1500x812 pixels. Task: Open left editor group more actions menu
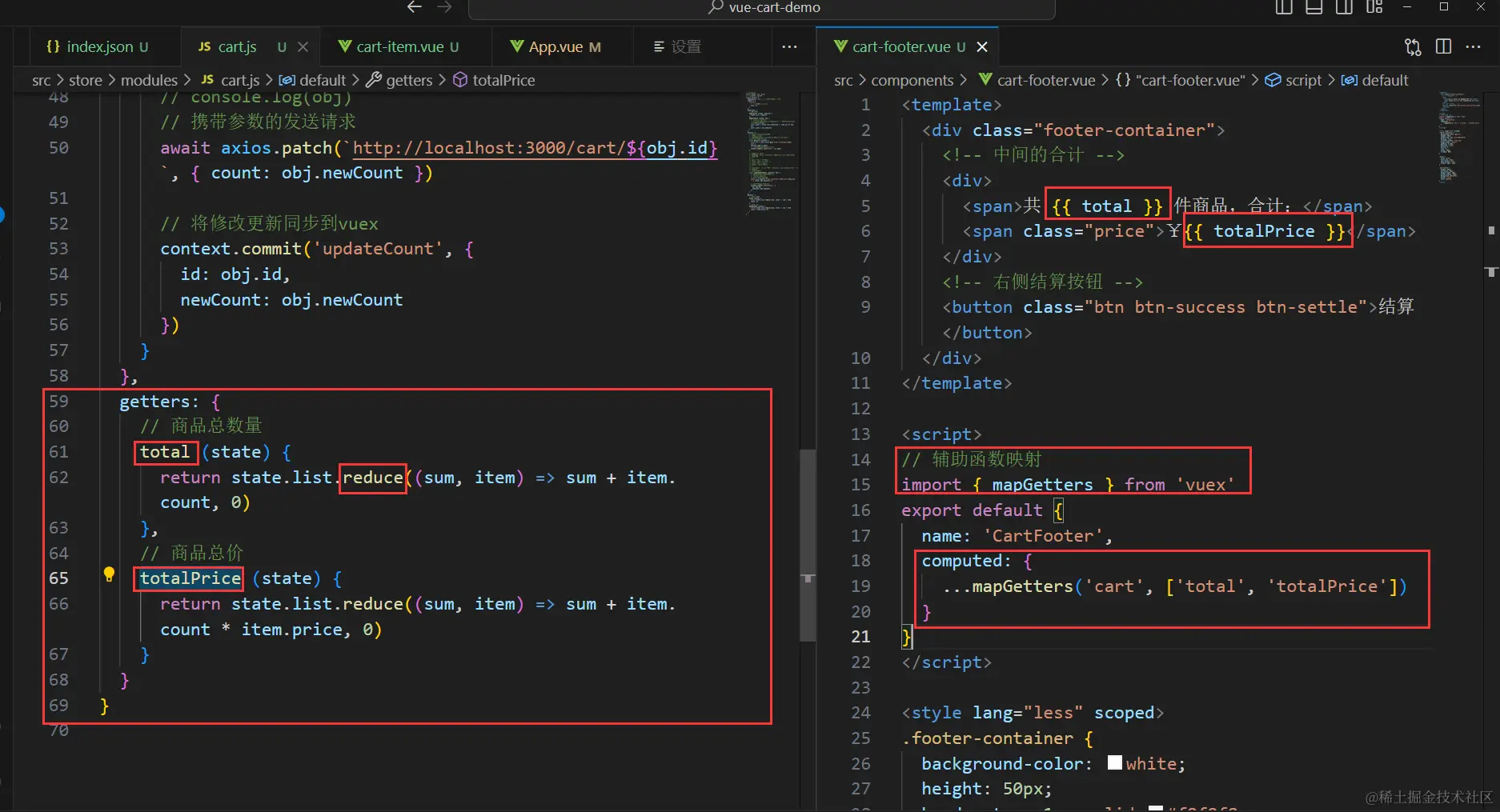coord(789,46)
